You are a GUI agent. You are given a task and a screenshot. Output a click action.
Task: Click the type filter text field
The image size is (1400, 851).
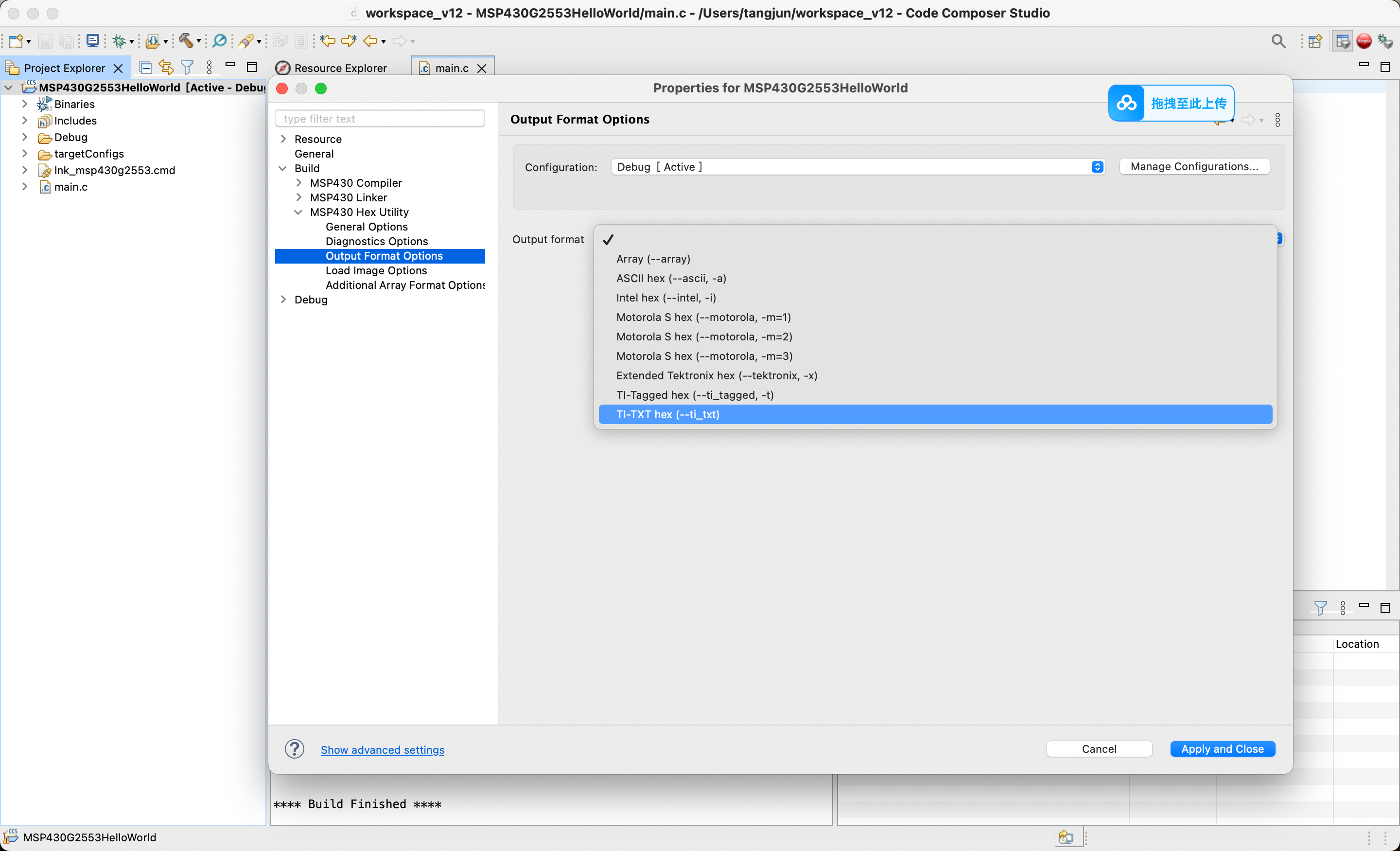pyautogui.click(x=380, y=119)
